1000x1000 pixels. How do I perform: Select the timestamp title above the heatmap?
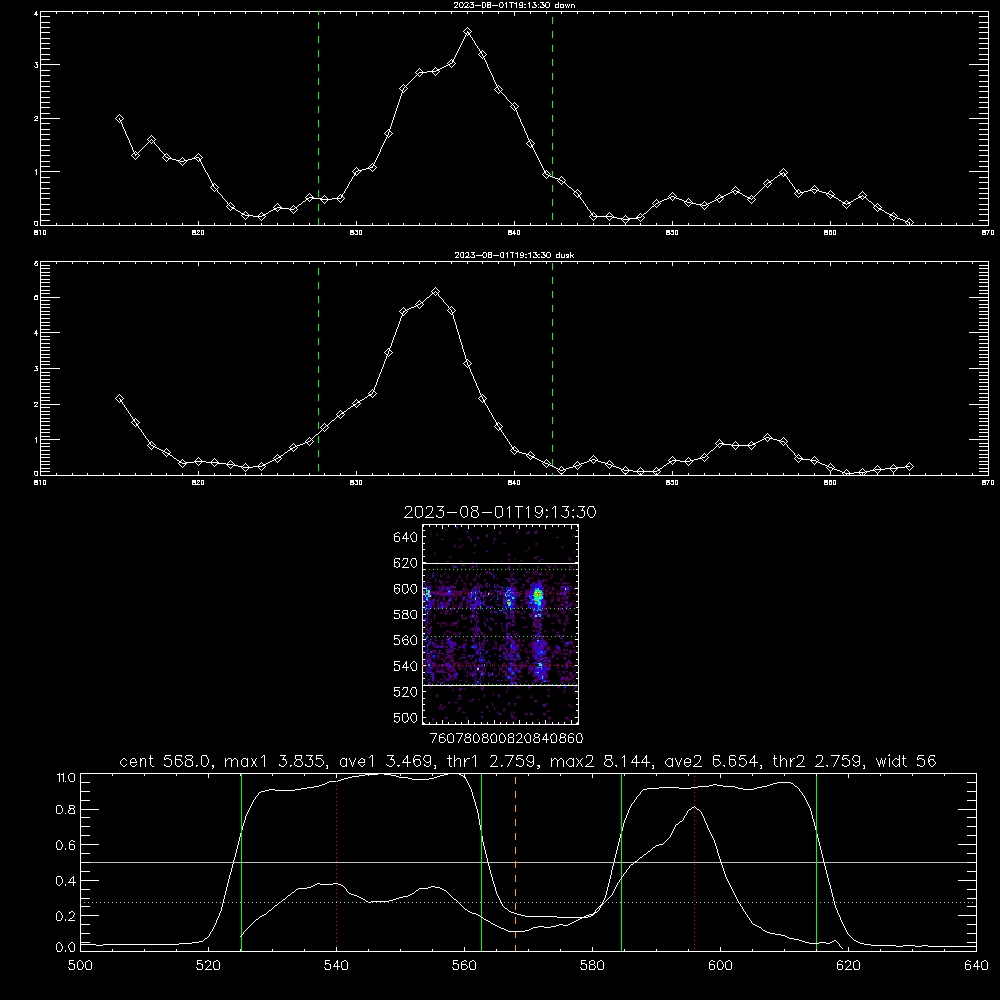pos(500,512)
